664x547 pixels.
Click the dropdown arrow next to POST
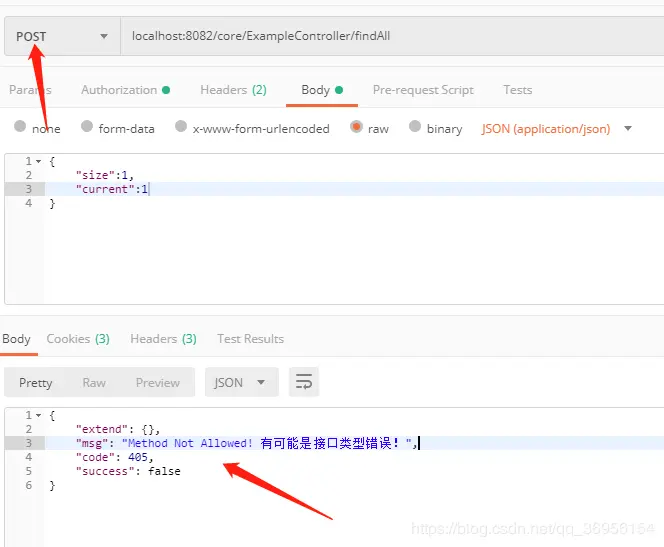click(x=104, y=36)
